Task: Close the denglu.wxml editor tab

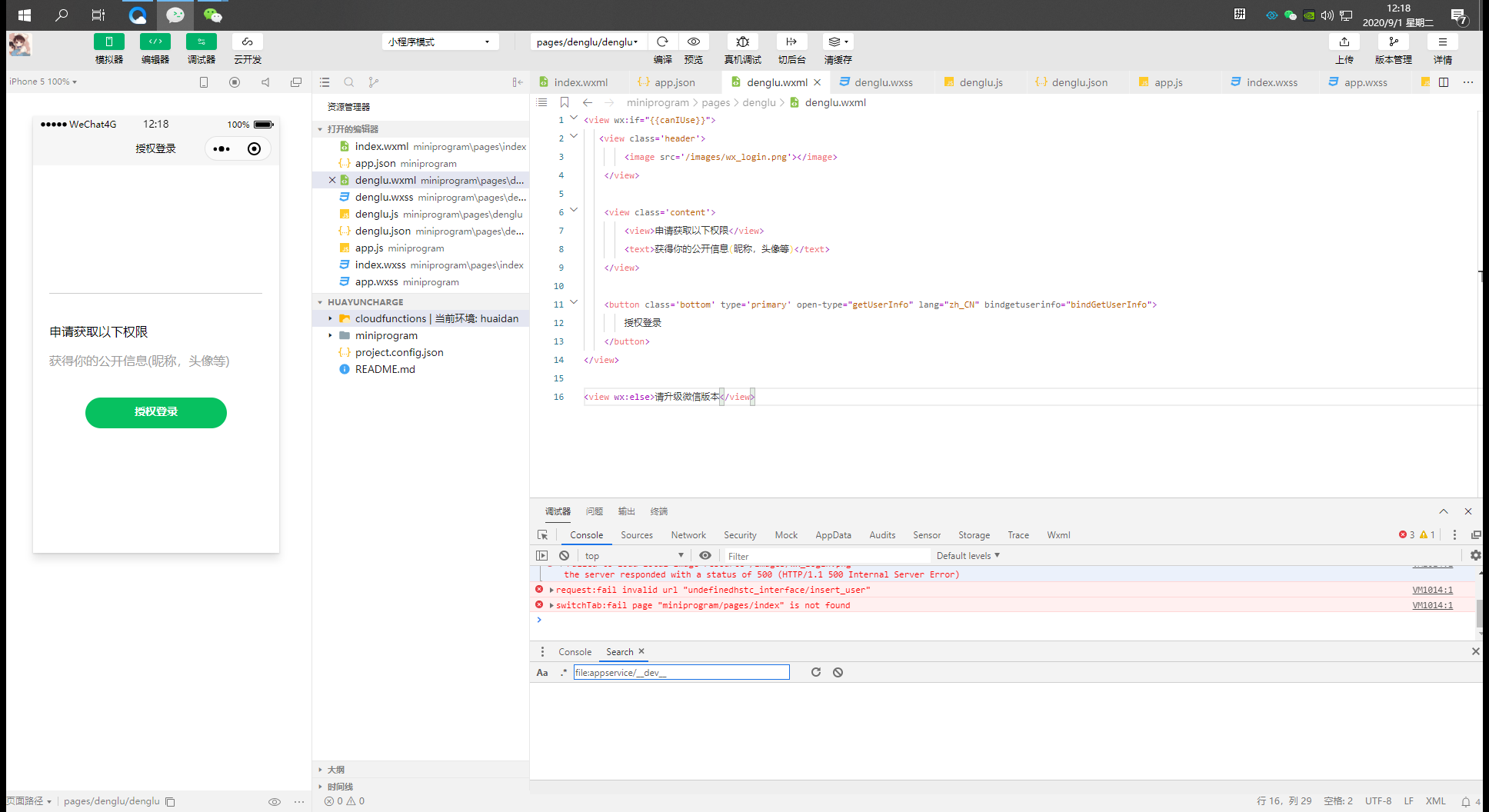Action: point(818,82)
